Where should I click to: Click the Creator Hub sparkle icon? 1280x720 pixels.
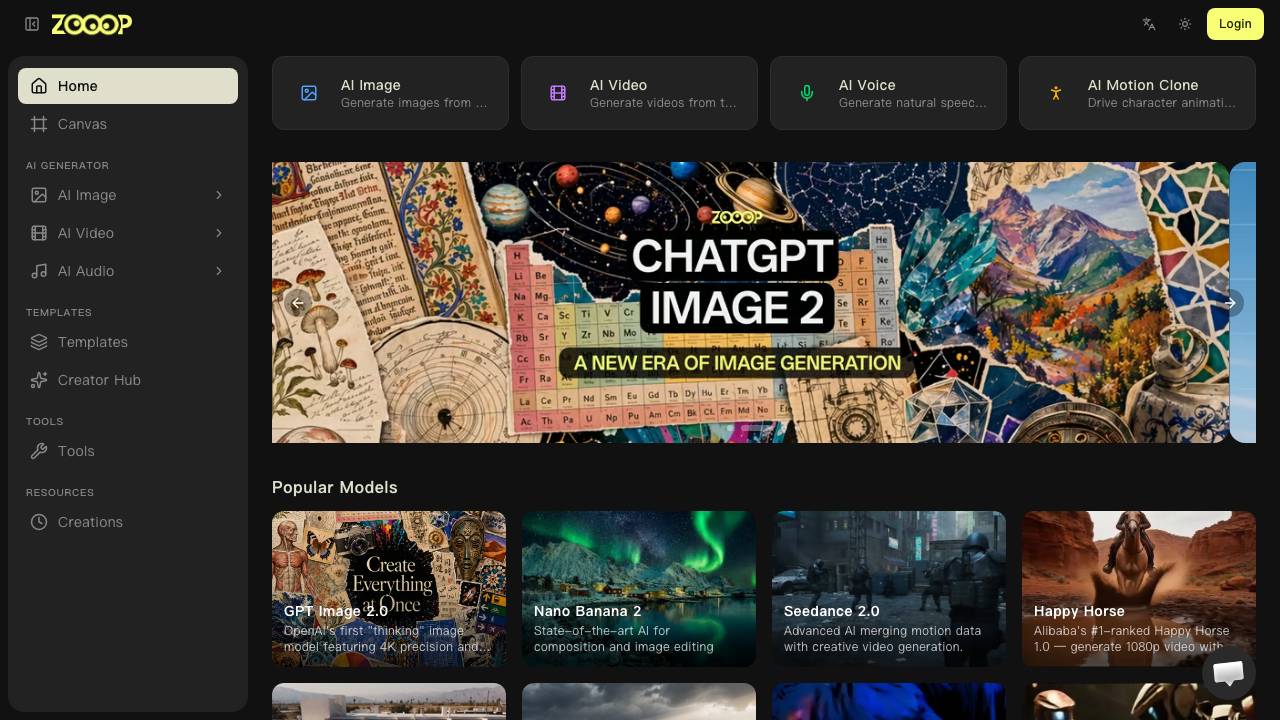39,380
